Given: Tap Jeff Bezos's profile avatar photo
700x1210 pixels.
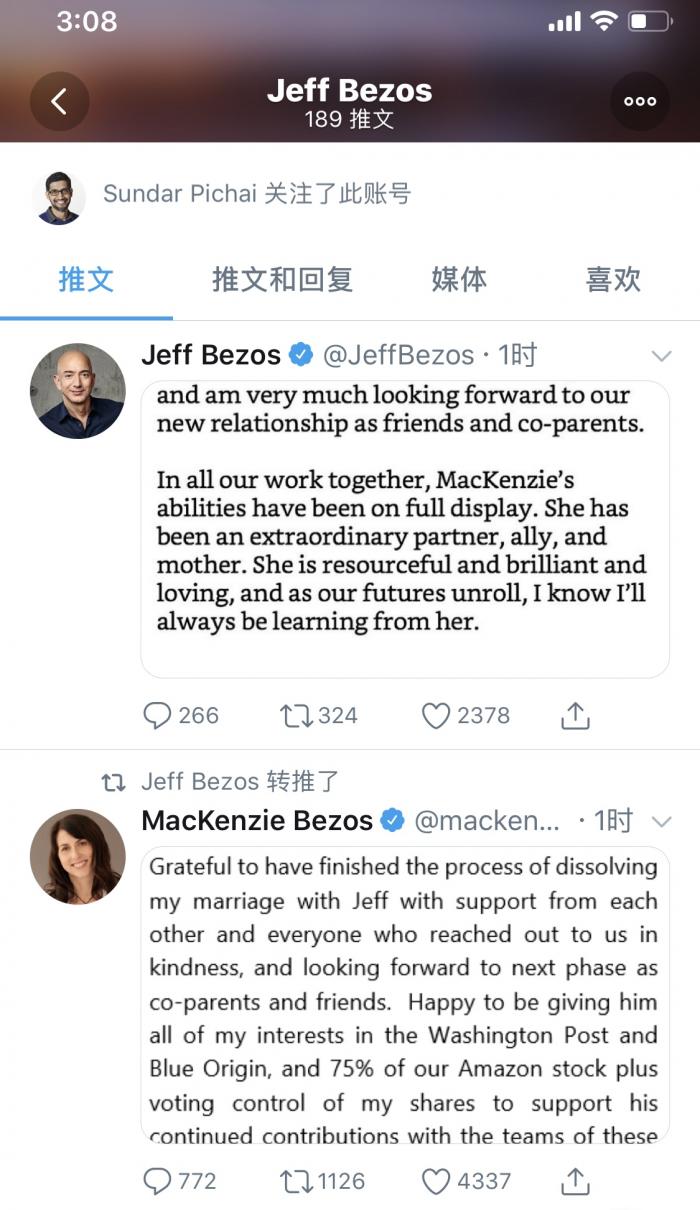Looking at the screenshot, I should [78, 391].
